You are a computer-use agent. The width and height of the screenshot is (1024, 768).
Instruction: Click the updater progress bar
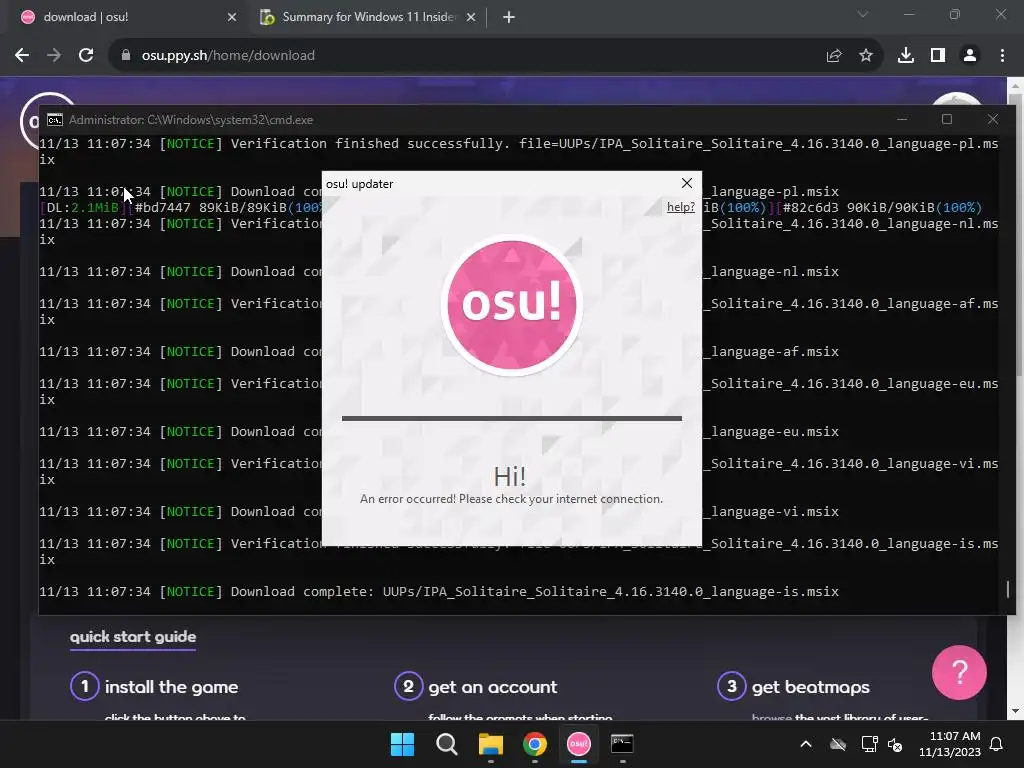[512, 418]
